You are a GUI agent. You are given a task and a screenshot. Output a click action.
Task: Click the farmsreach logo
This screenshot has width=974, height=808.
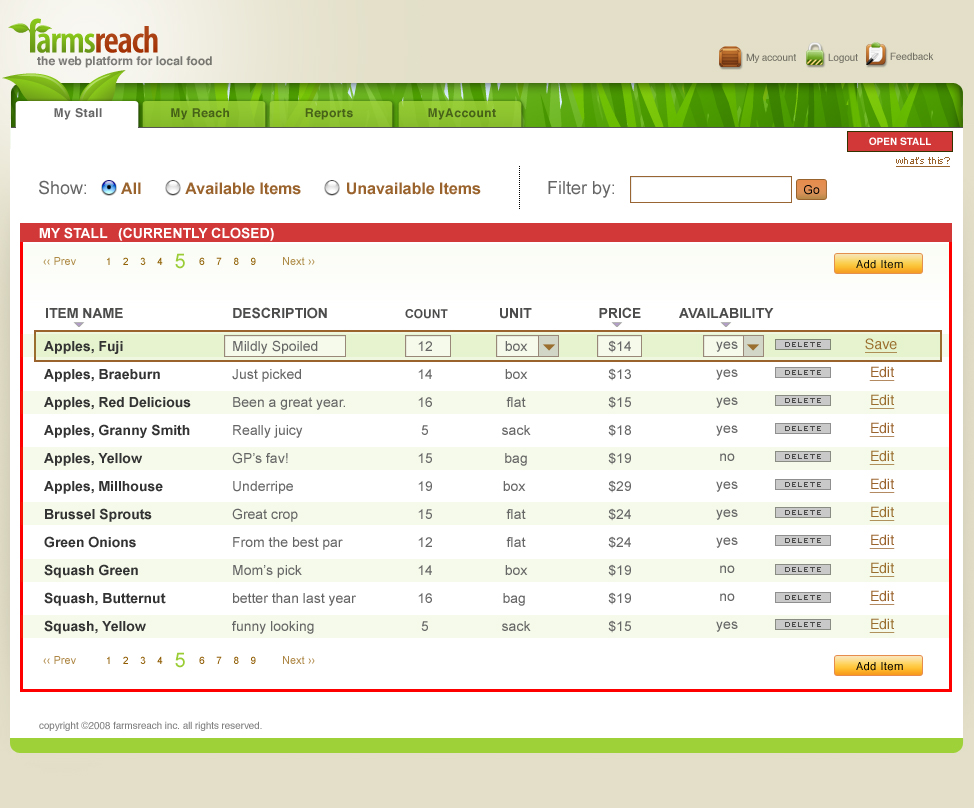[95, 42]
